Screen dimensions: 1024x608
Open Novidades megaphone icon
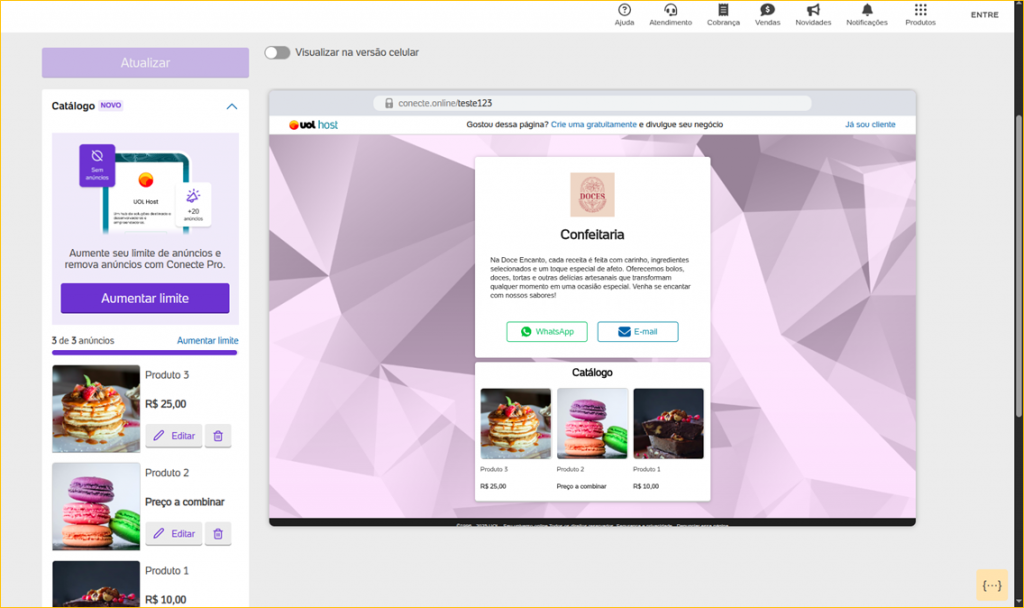[x=813, y=10]
